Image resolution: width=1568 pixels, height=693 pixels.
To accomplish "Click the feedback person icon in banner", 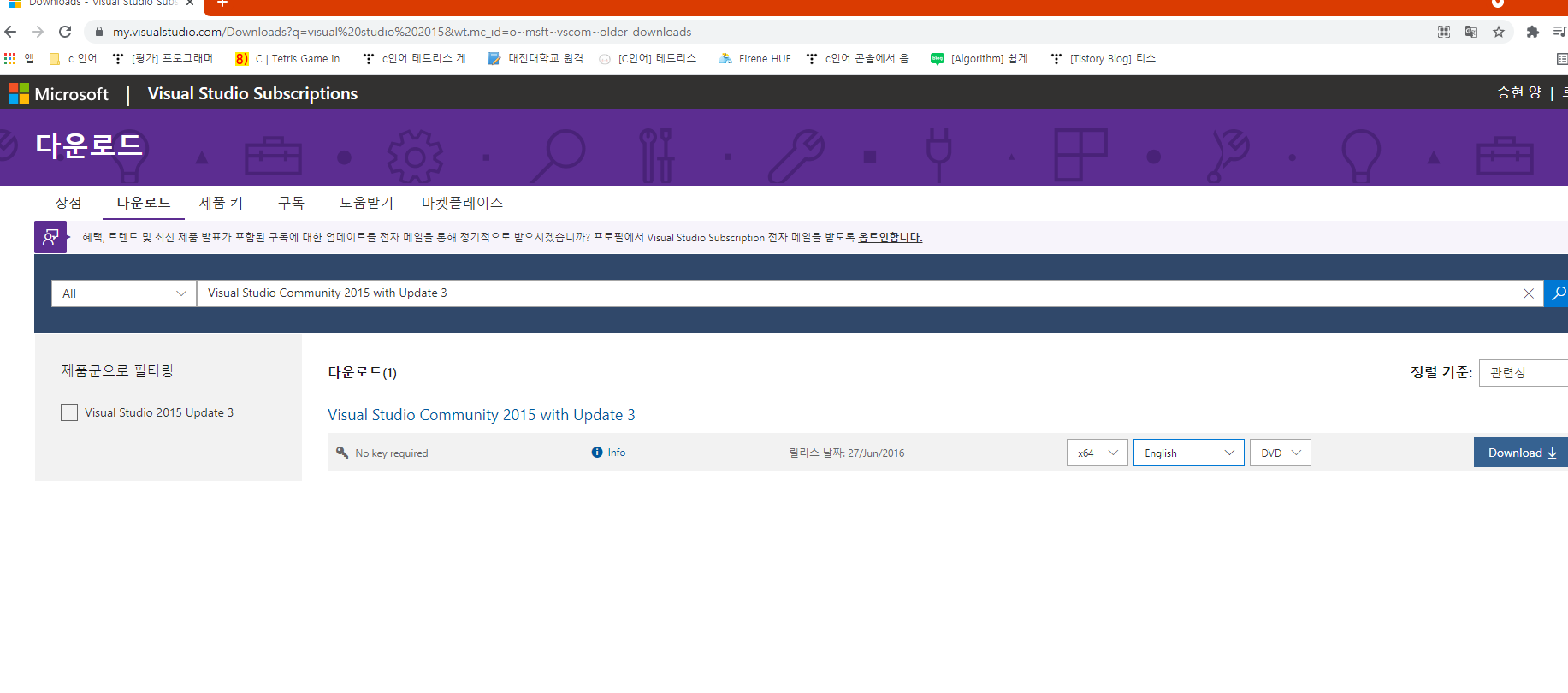I will point(50,237).
